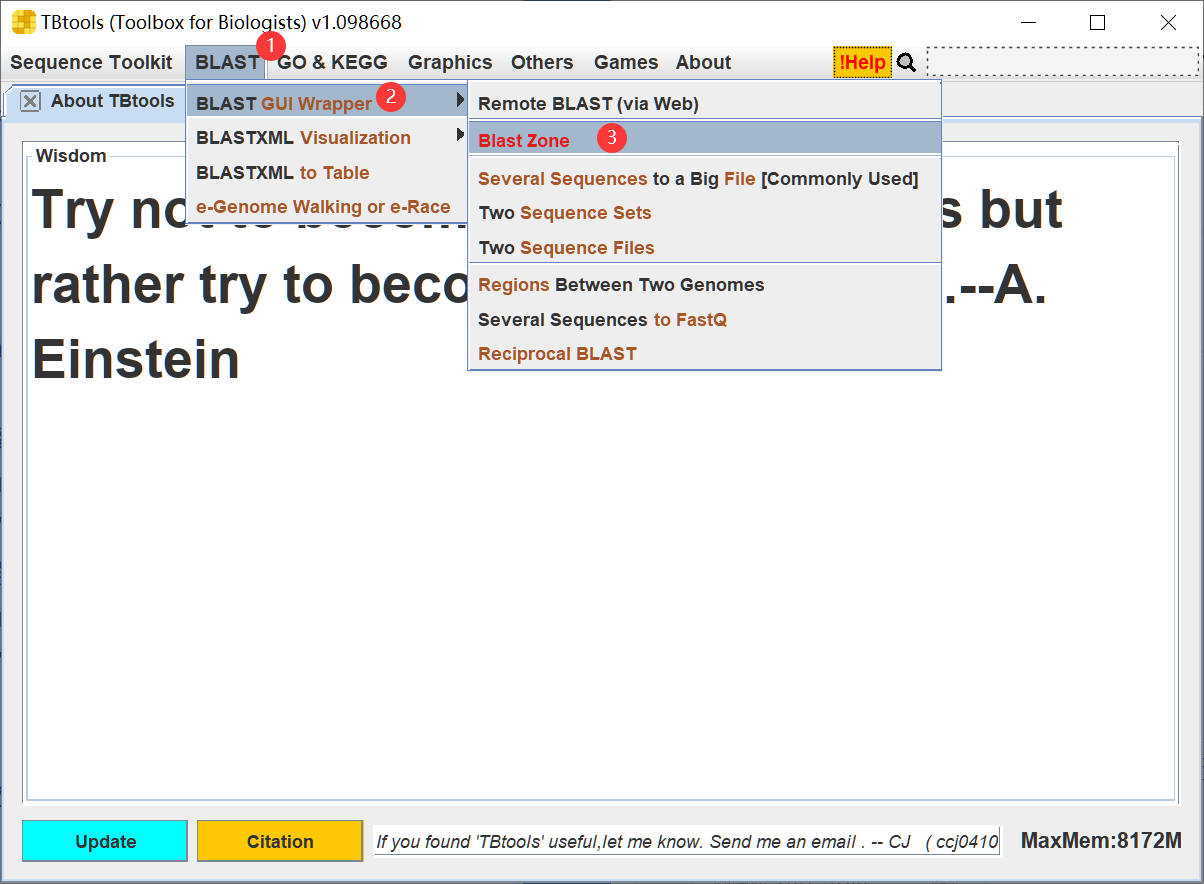Image resolution: width=1204 pixels, height=884 pixels.
Task: Click the search magnifier icon
Action: click(906, 63)
